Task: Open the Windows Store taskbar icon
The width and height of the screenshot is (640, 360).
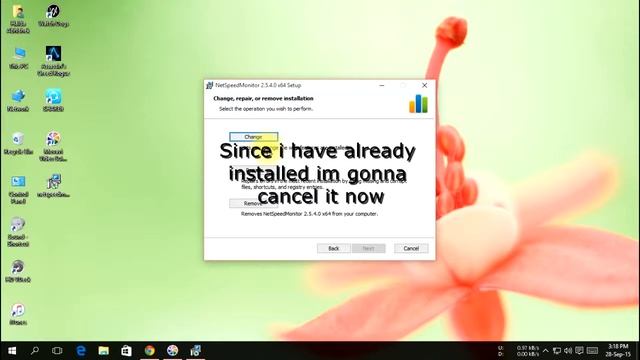Action: (127, 351)
